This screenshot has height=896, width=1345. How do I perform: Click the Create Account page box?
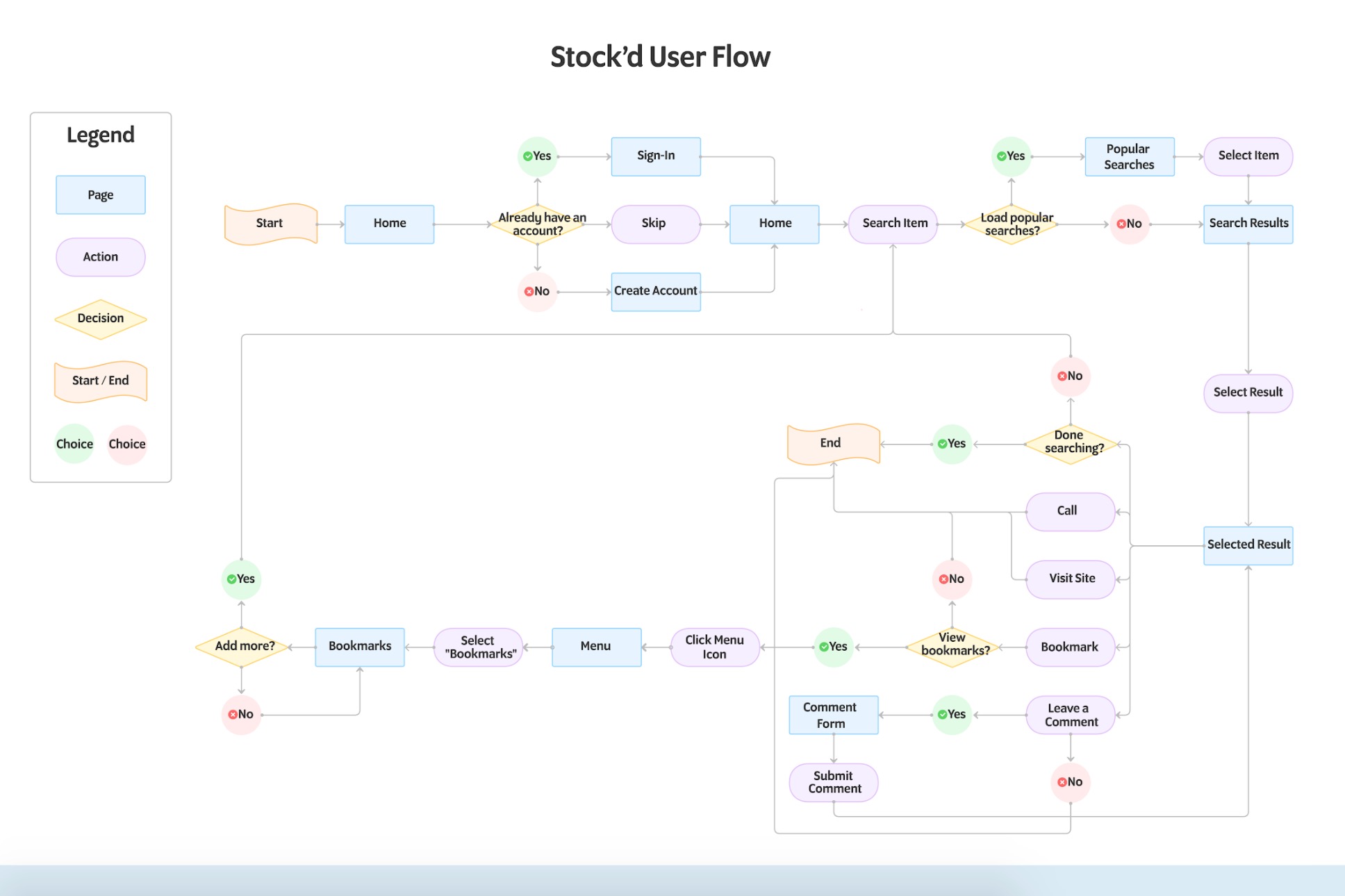tap(655, 292)
